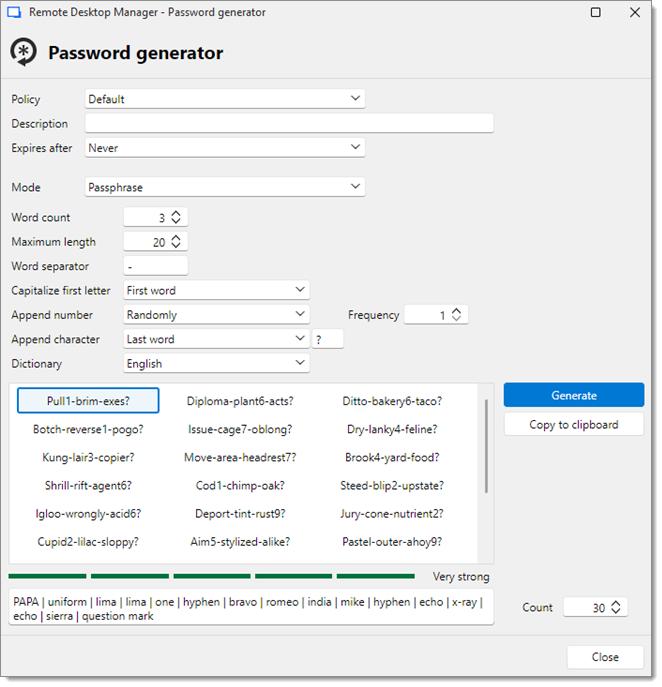Image resolution: width=662 pixels, height=687 pixels.
Task: Open the Expires after dropdown
Action: tap(225, 148)
